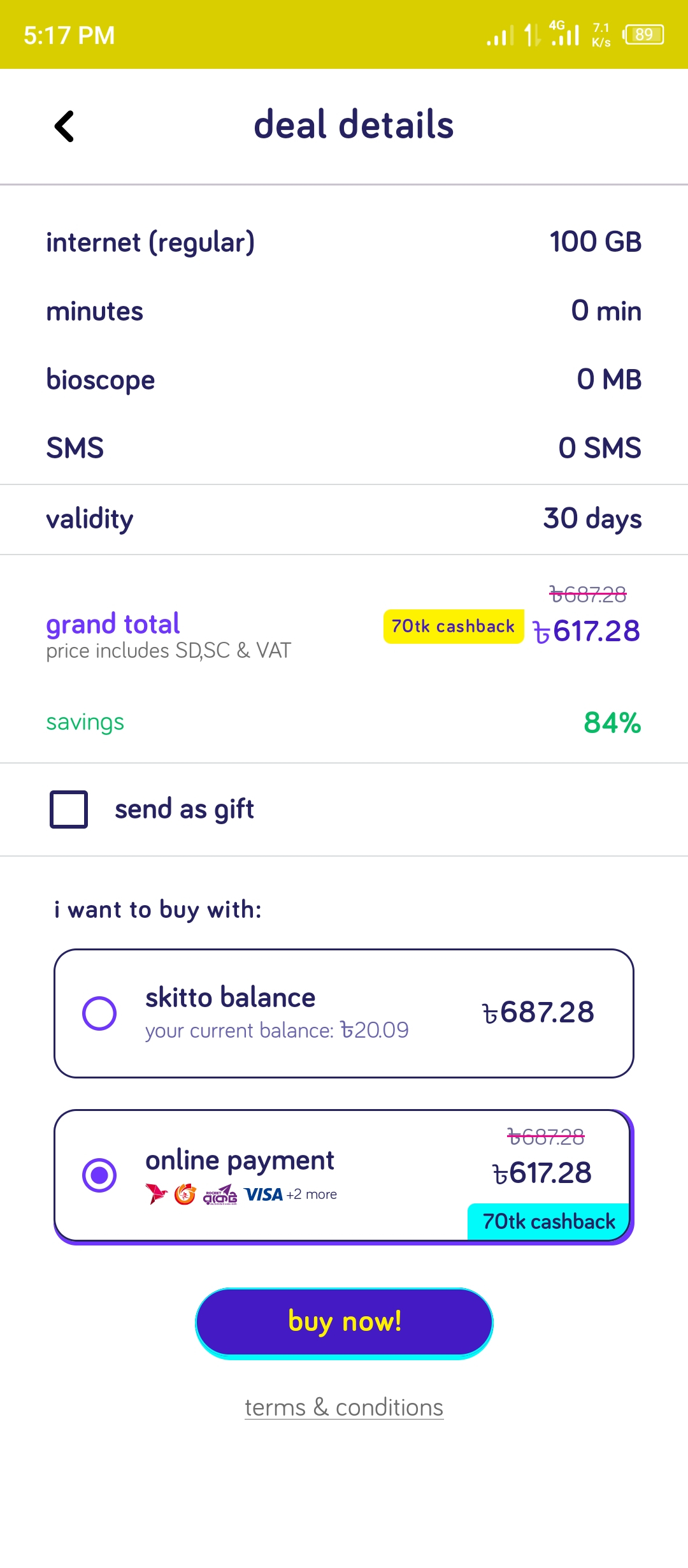Tap the 4G signal strength icon

click(x=564, y=34)
